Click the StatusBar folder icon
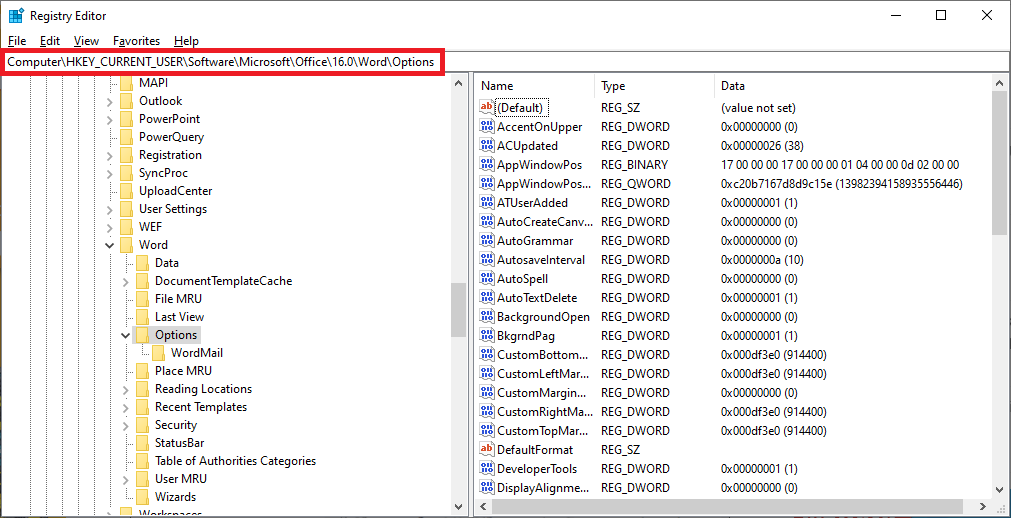Screen dimensions: 1011x518 pos(142,443)
